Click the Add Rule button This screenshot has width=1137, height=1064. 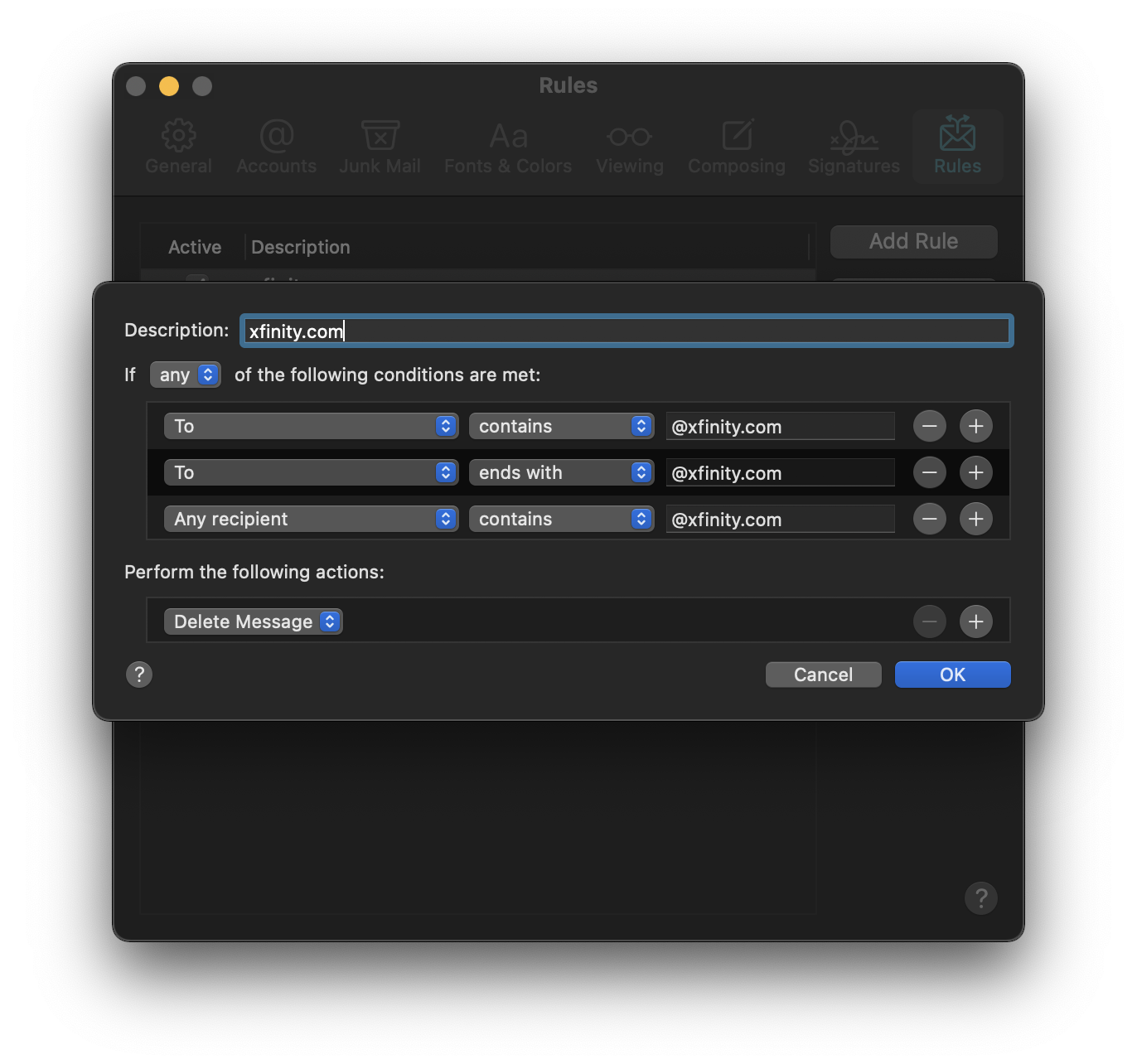point(913,241)
